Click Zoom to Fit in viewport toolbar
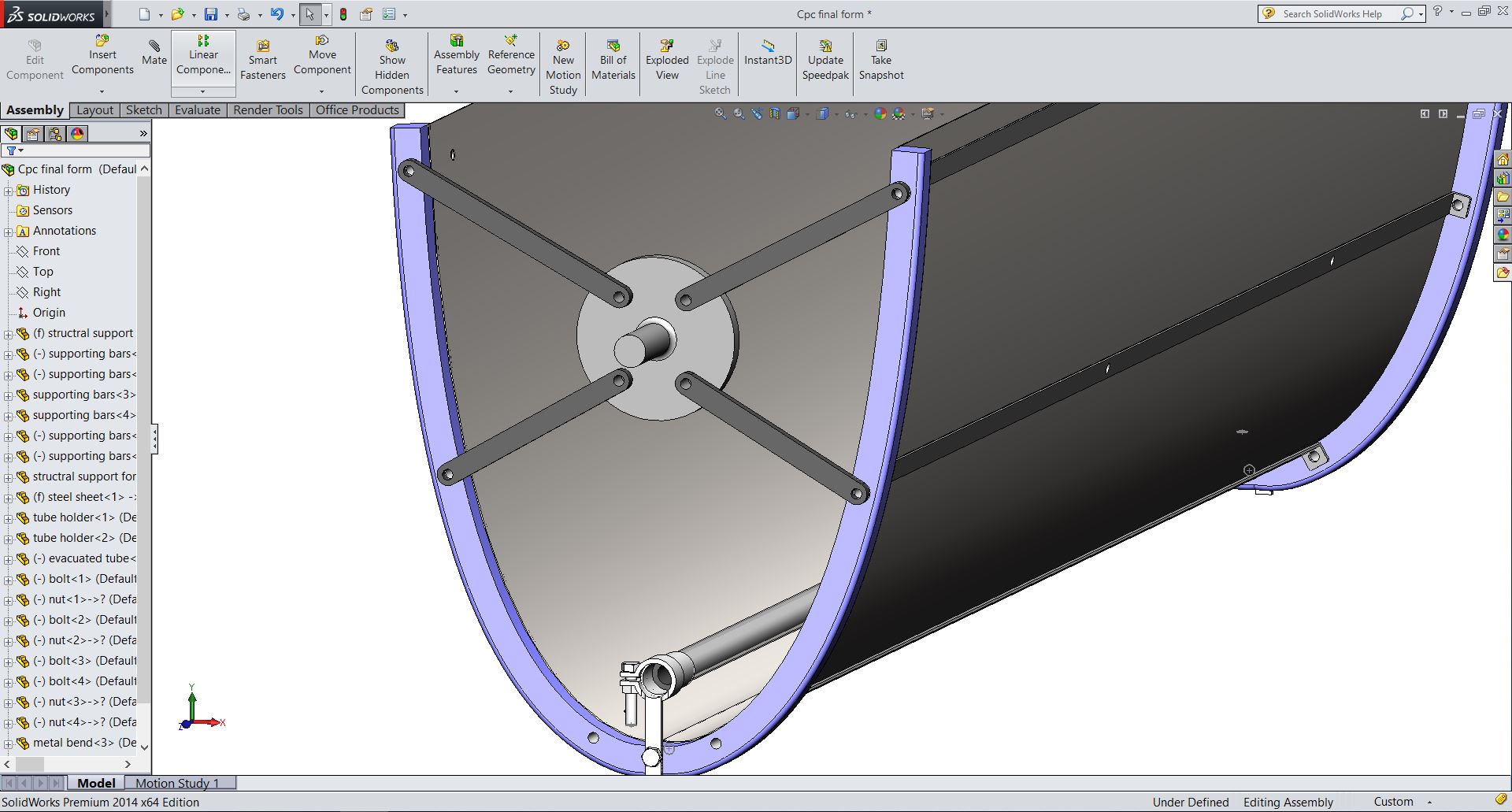 721,113
